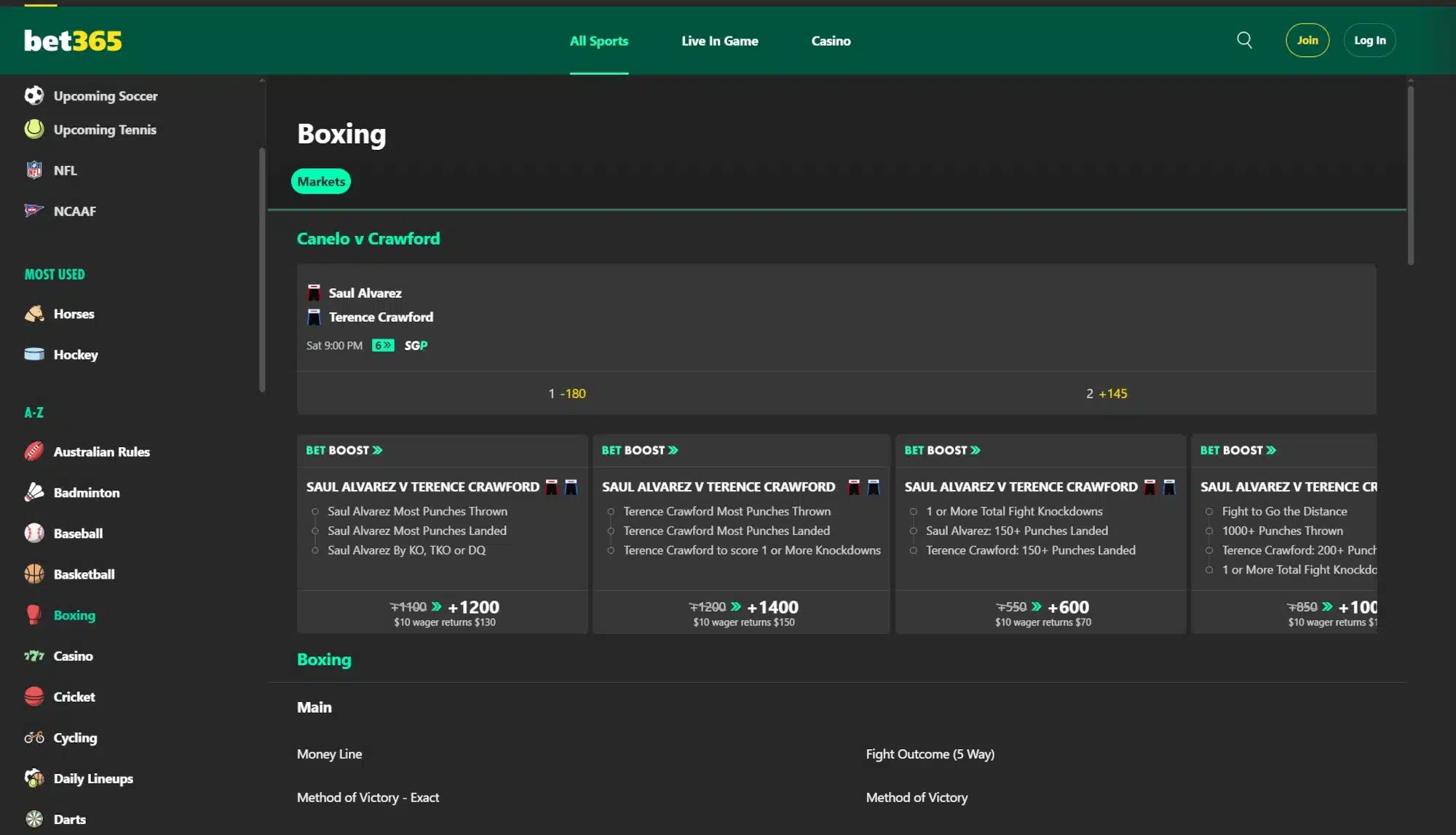Click the NFL shield icon

point(34,170)
